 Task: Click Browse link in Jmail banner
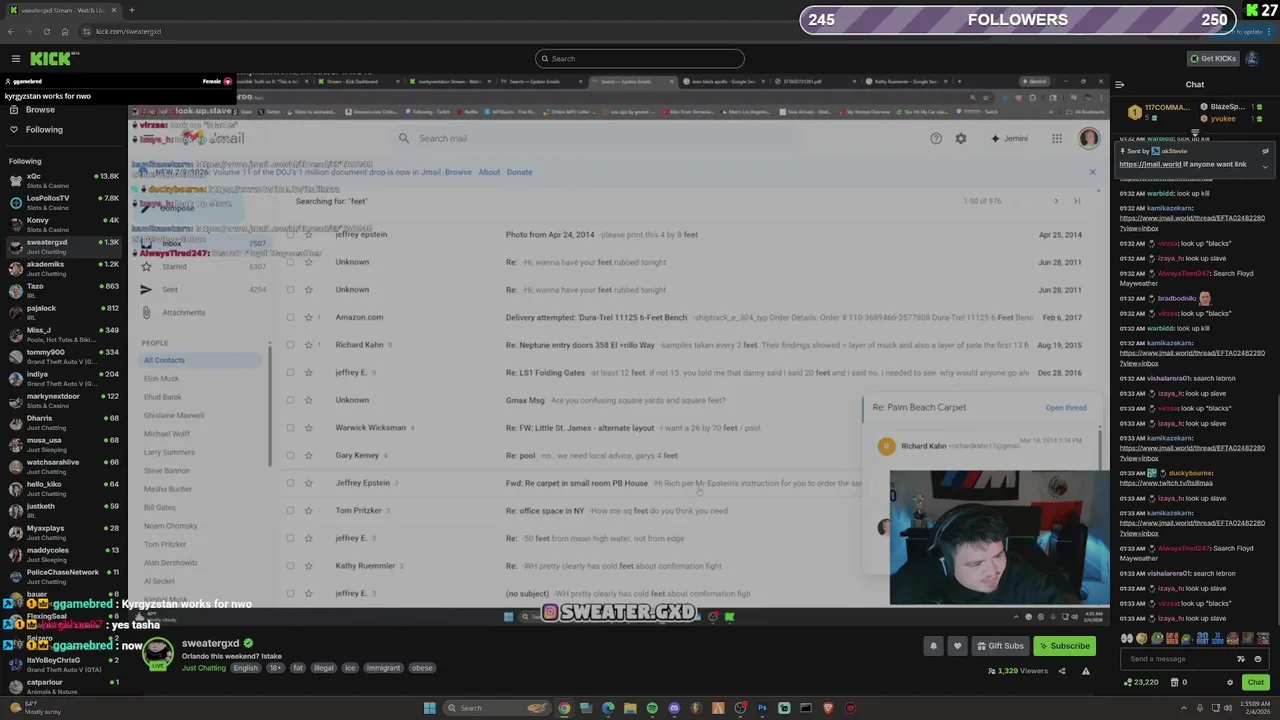[x=458, y=172]
